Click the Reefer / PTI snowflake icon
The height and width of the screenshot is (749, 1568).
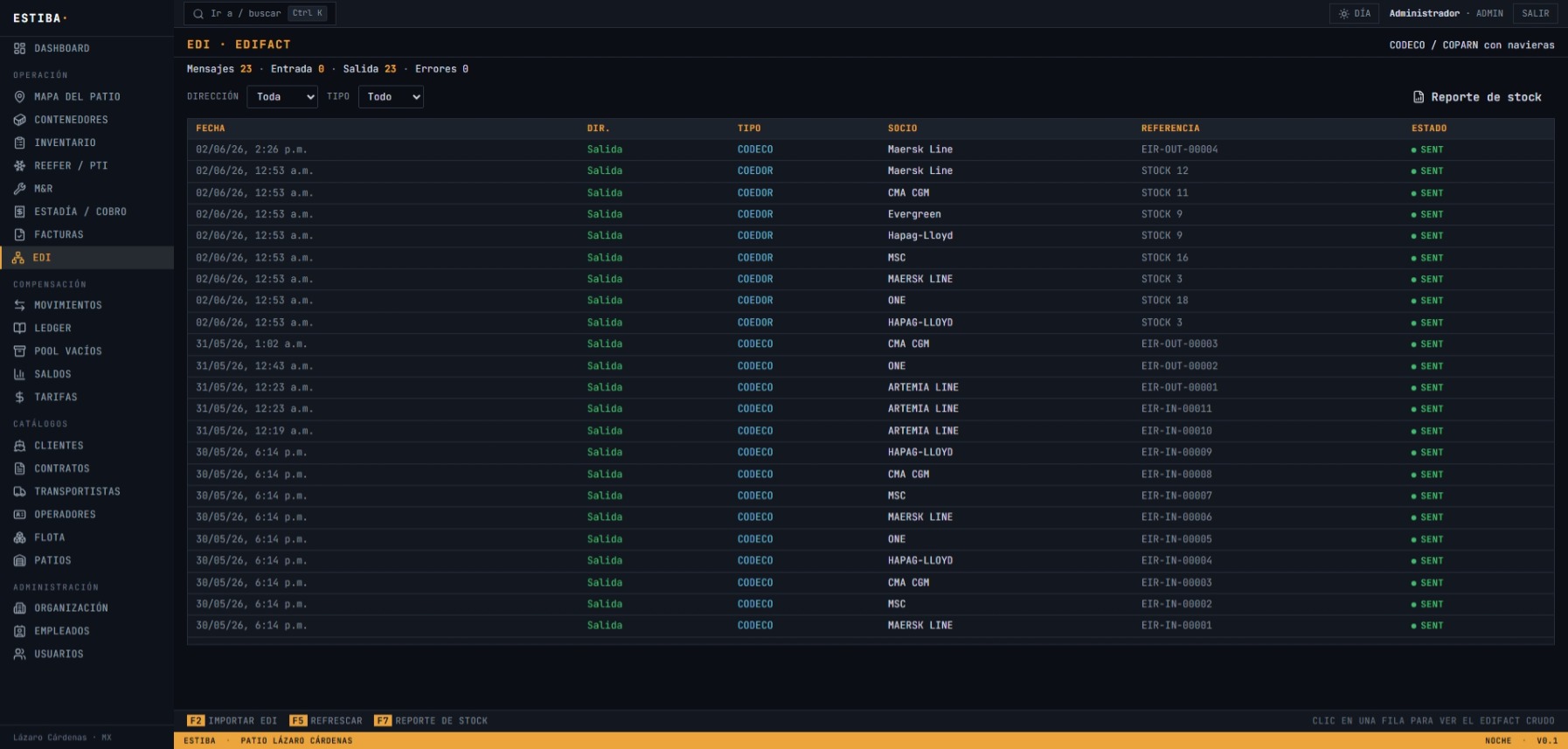19,165
